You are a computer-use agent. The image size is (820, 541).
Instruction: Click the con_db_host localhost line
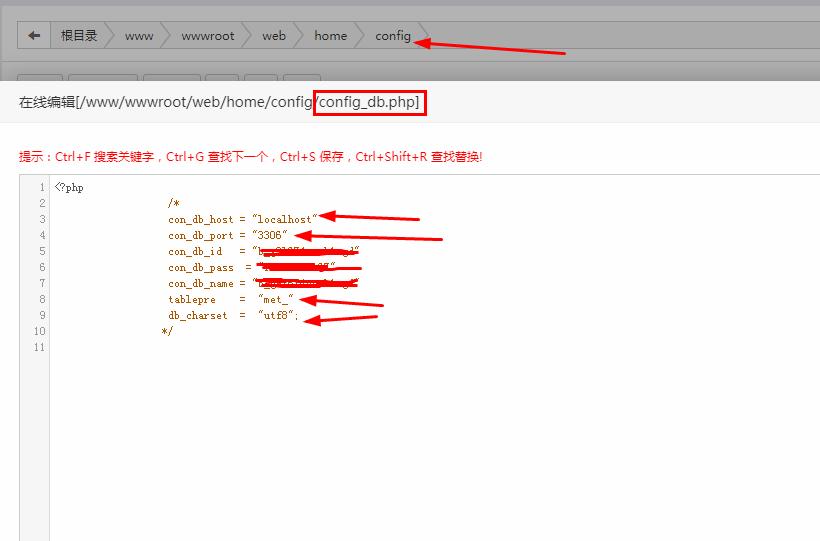pyautogui.click(x=241, y=220)
